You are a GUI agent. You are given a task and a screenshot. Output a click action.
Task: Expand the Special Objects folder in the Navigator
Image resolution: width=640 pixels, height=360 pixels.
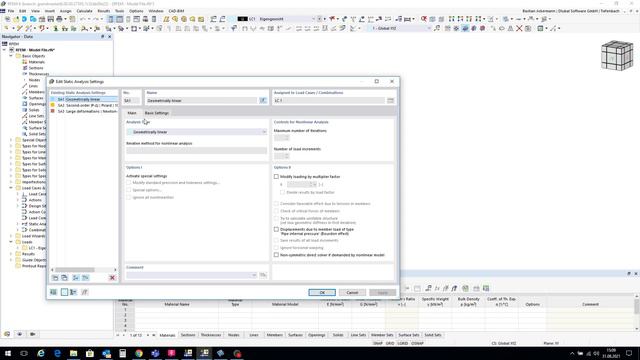[x=11, y=140]
